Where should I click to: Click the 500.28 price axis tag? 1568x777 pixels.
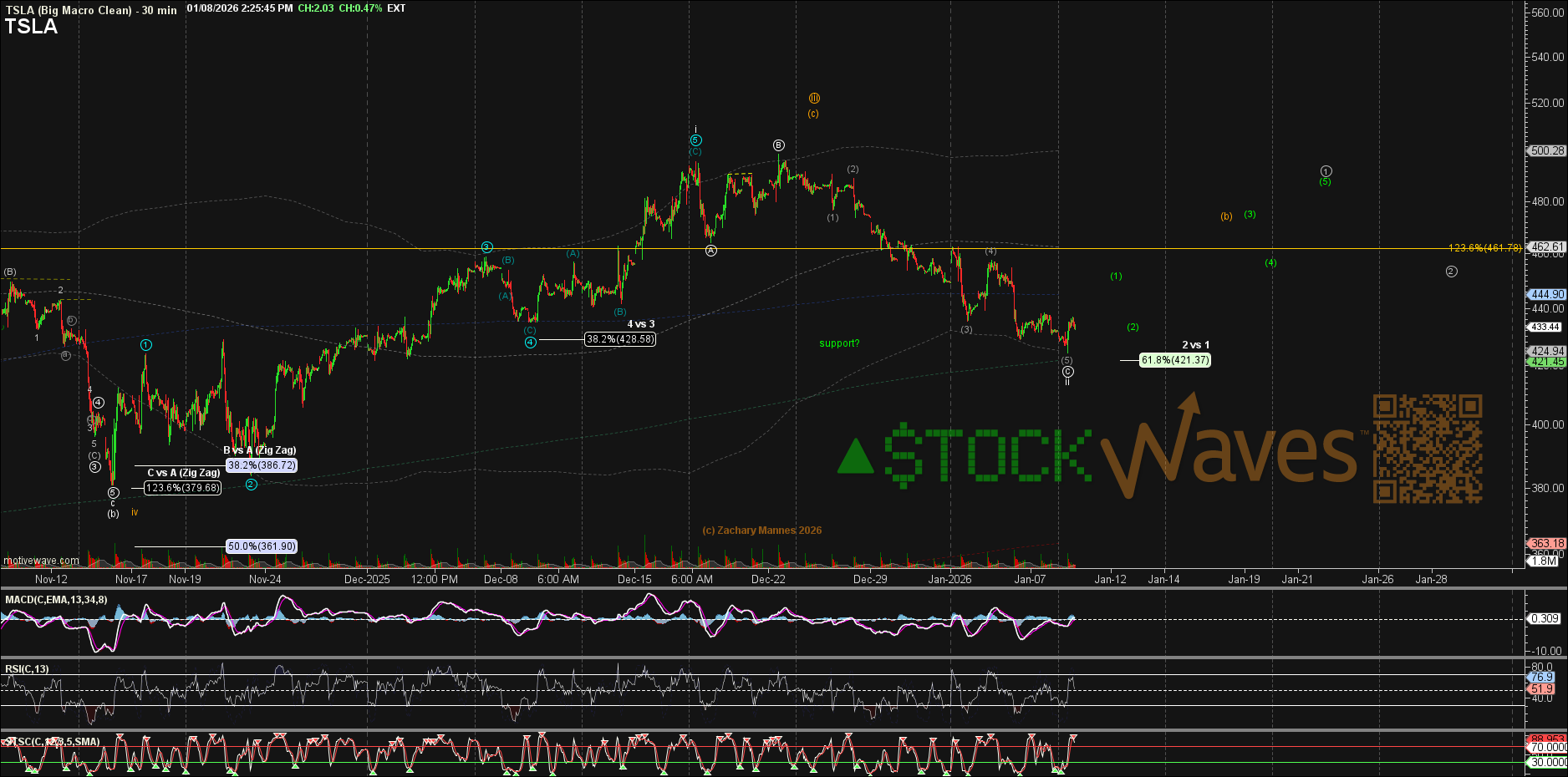1546,151
